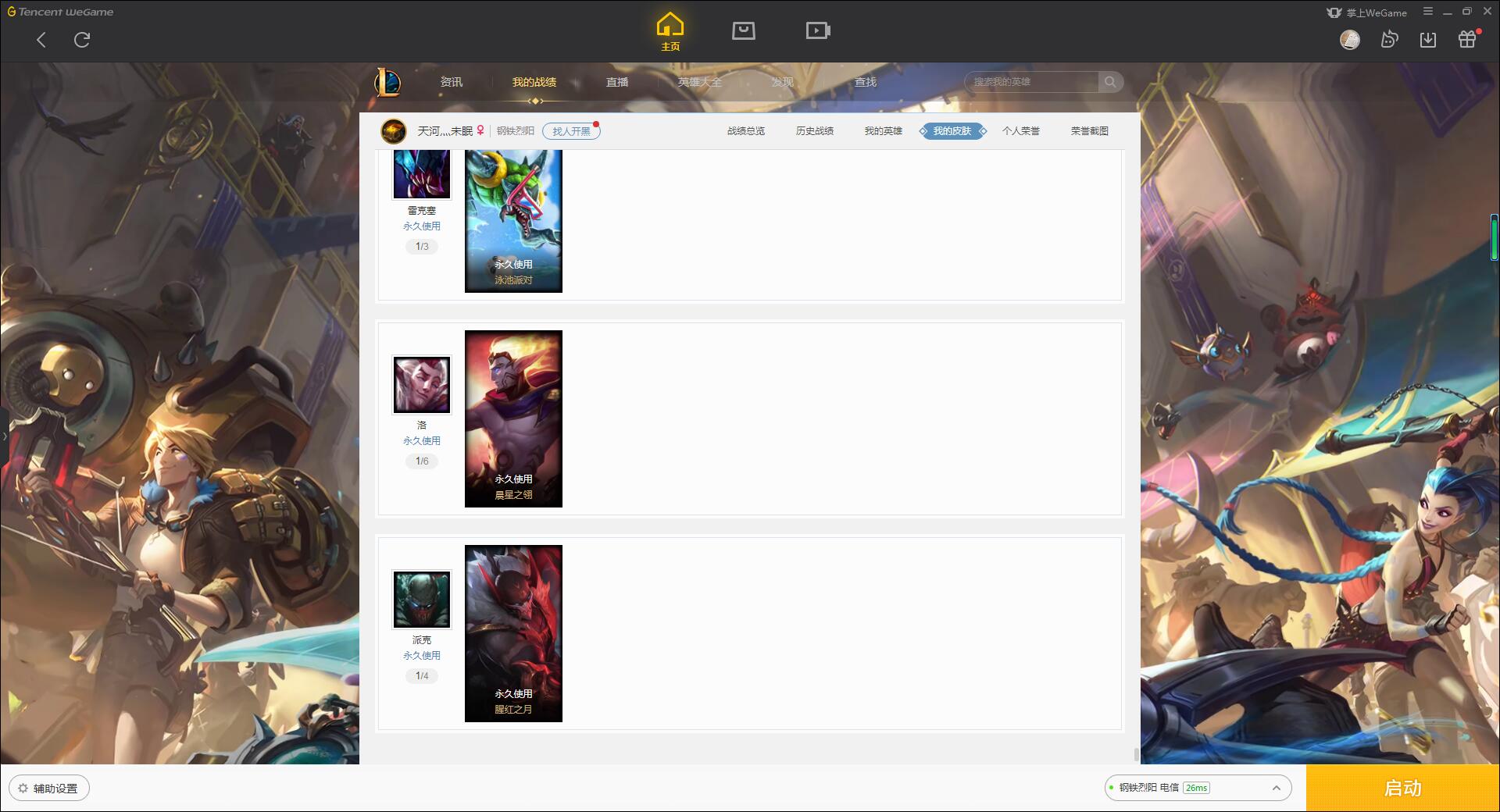
Task: Click the 26ms latency indicator
Action: click(1196, 788)
